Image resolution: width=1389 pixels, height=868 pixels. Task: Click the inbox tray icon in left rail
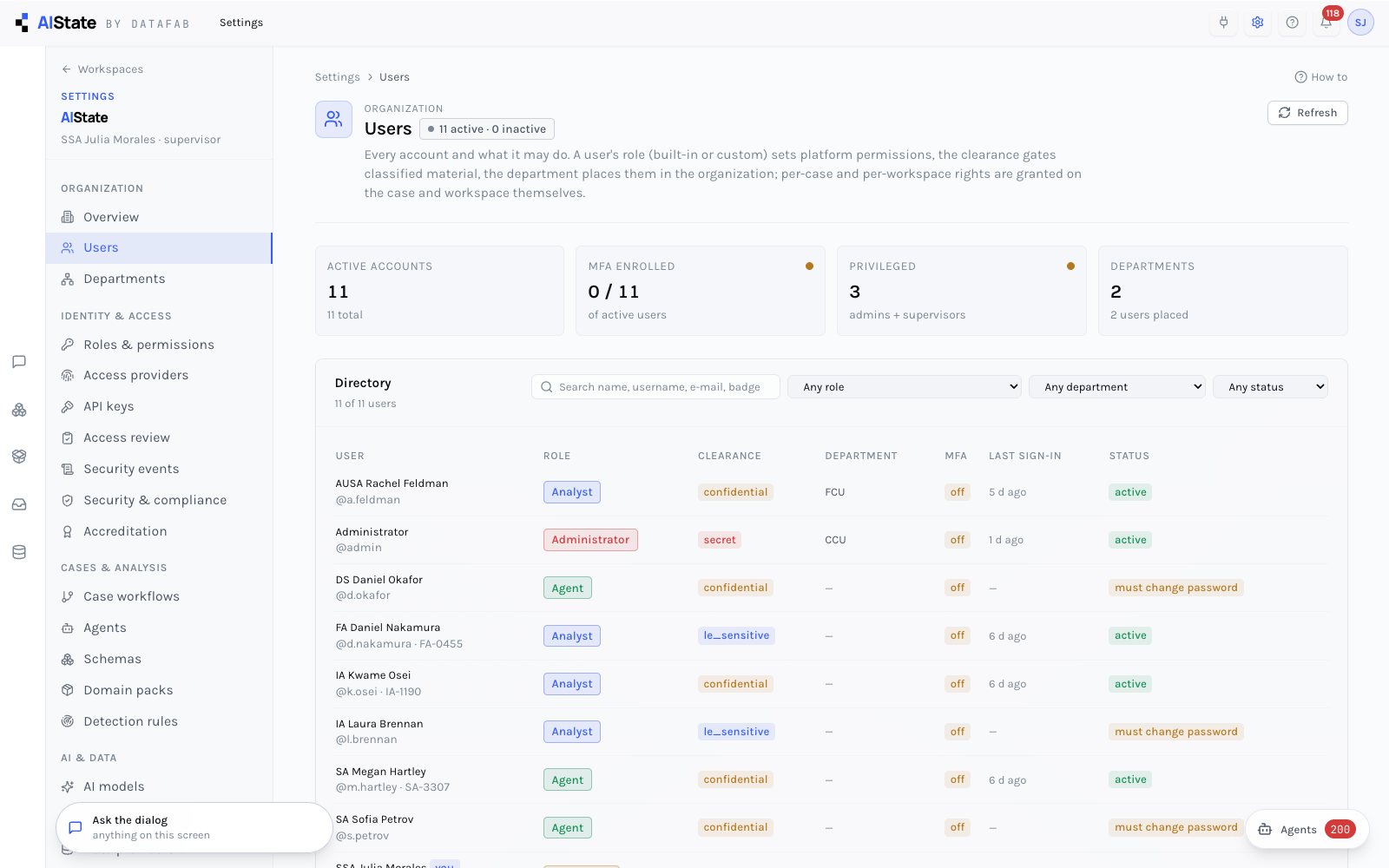tap(19, 504)
